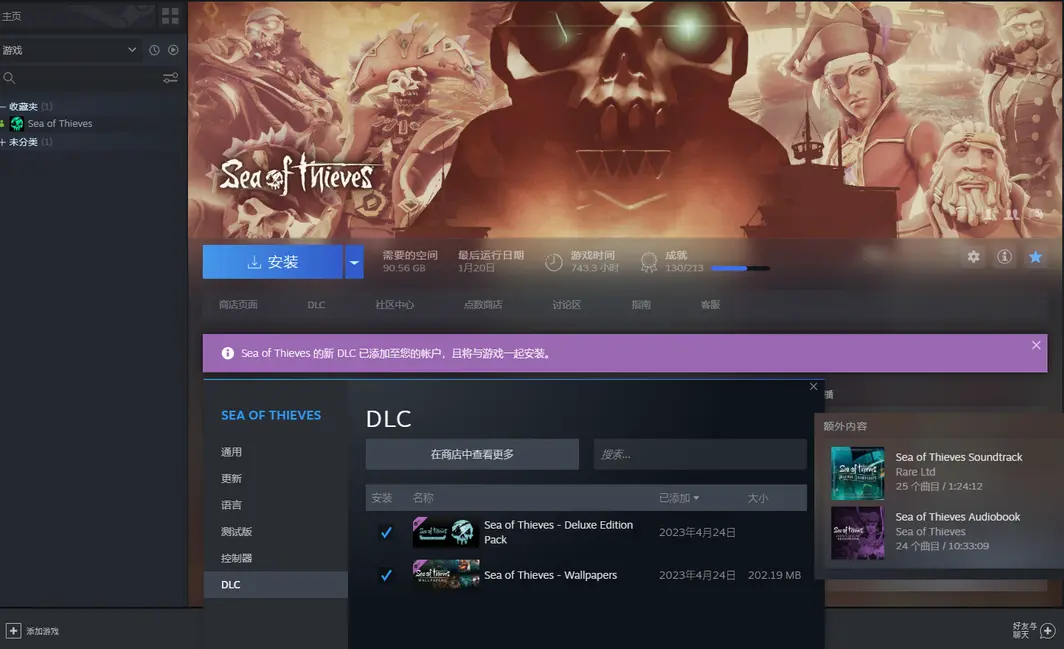Click 'Sea of Thieves - Wallpapers' name
Viewport: 1064px width, 649px height.
click(x=550, y=575)
